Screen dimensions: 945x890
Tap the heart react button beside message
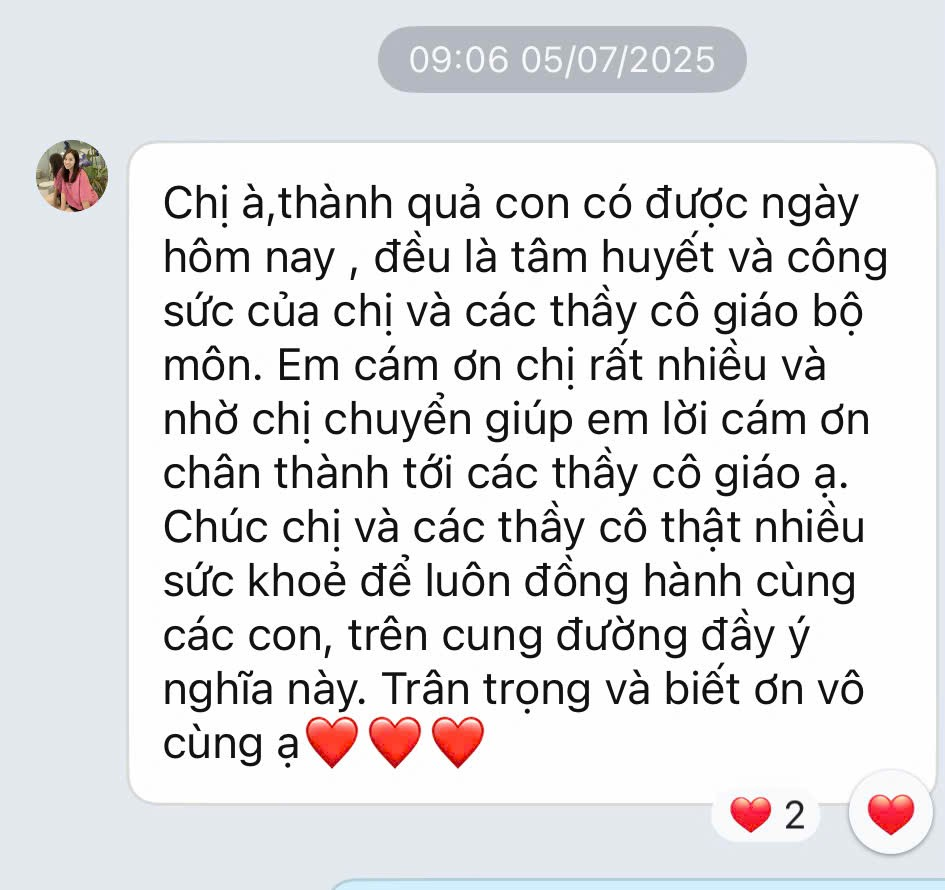coord(891,813)
